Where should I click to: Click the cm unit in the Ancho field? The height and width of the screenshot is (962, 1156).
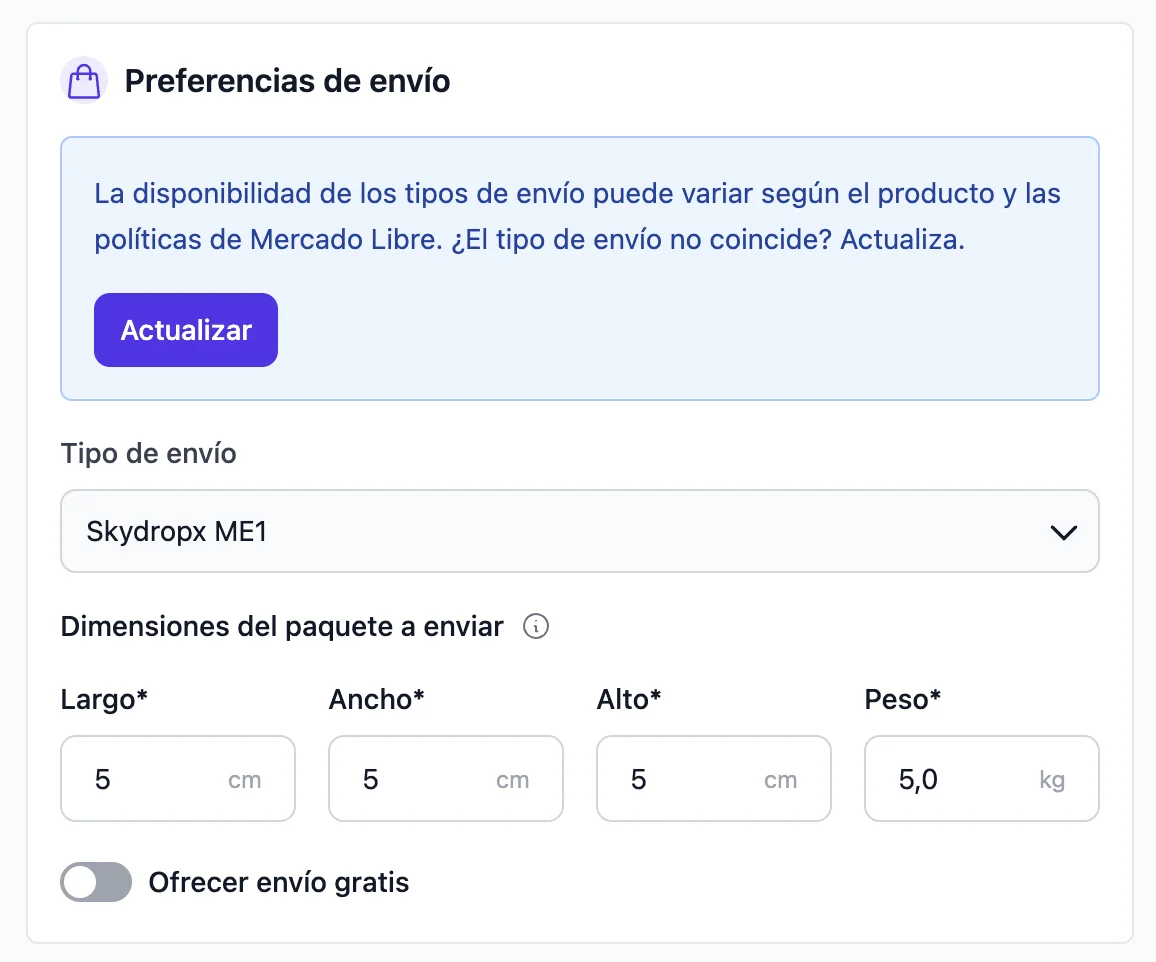click(x=512, y=780)
